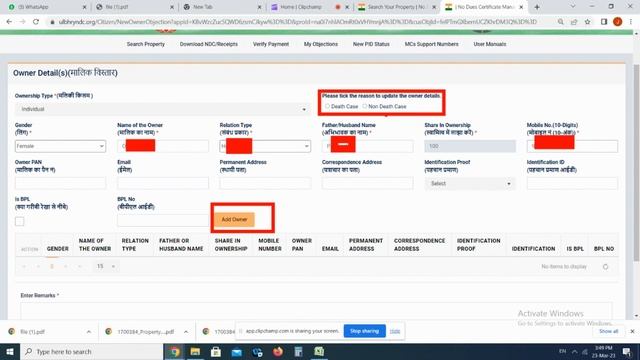Select the Non Death Case radio button
Viewport: 640px width, 360px height.
[x=365, y=106]
